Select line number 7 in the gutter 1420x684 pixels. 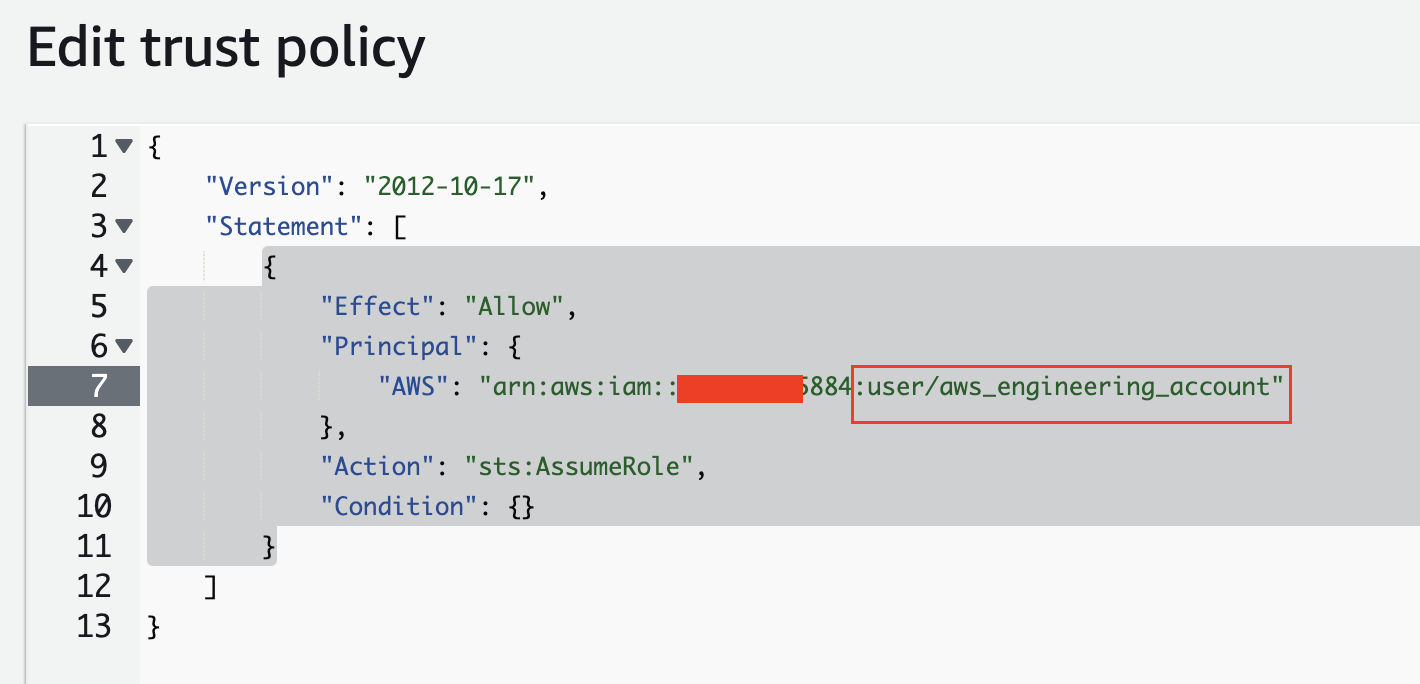click(x=98, y=386)
